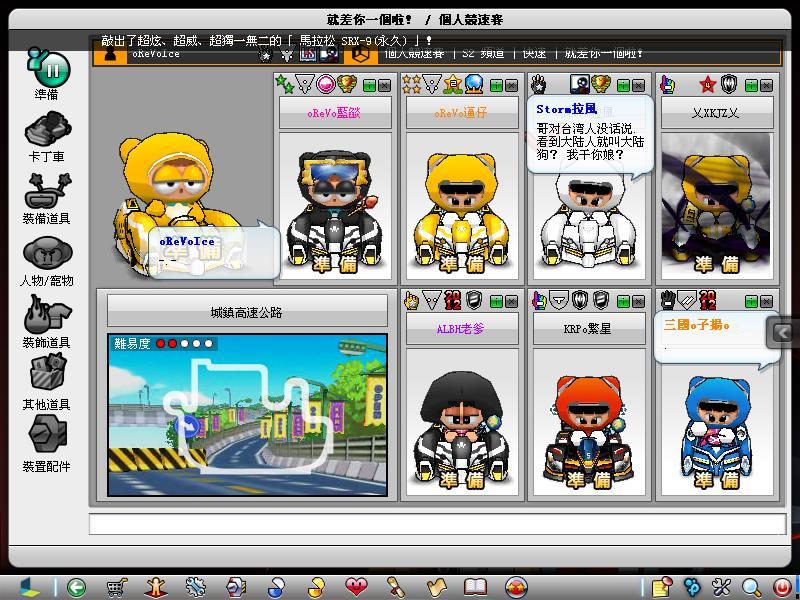Viewport: 800px width, 600px height.
Task: Click the blue capsule icon
Action: [276, 588]
